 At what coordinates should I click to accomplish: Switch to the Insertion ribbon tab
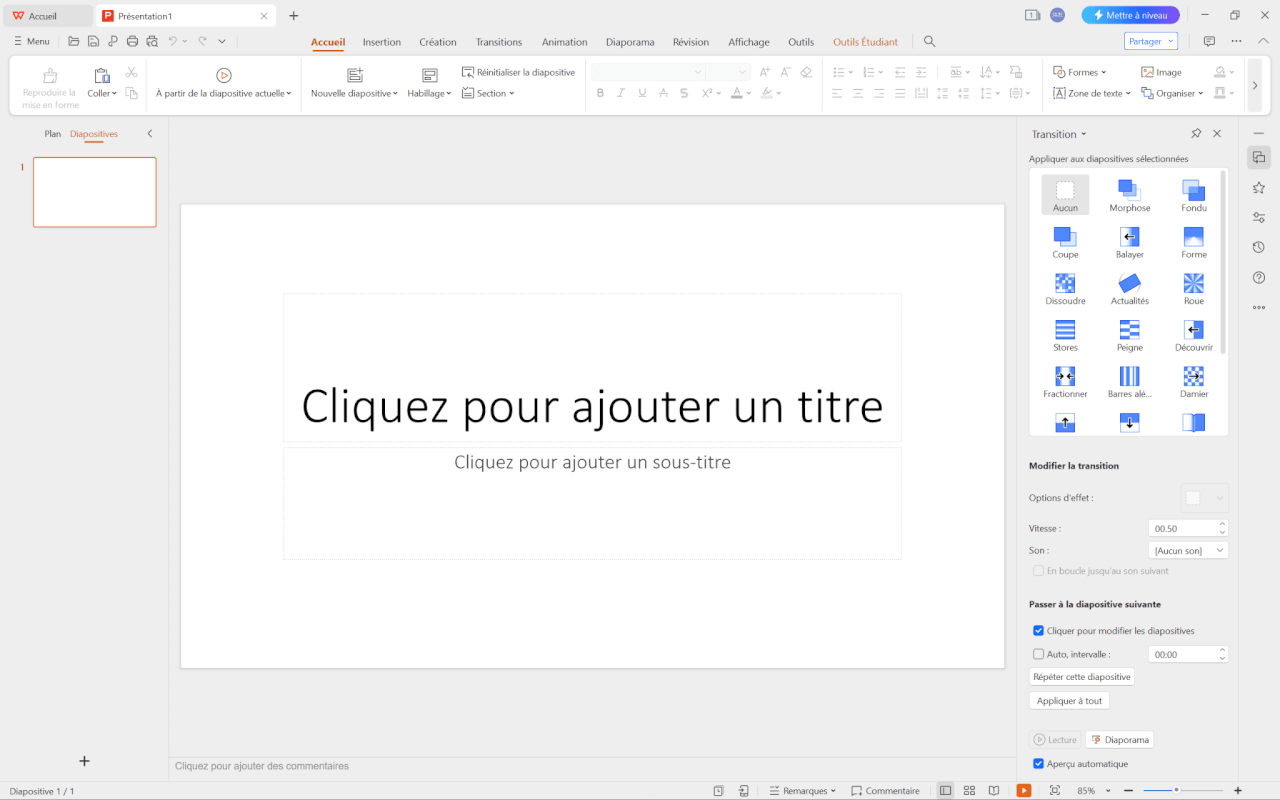[381, 42]
